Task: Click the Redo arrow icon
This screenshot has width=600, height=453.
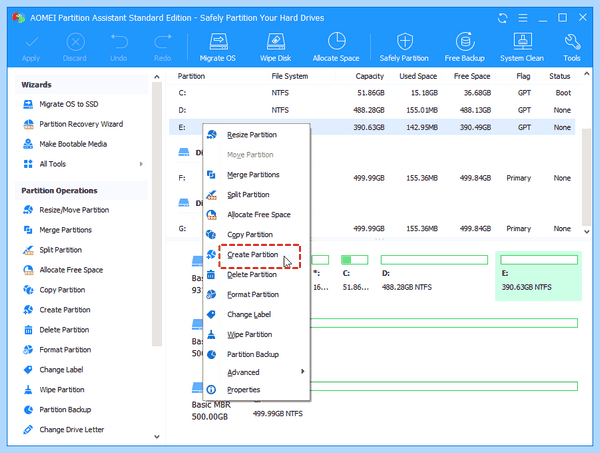Action: click(163, 42)
